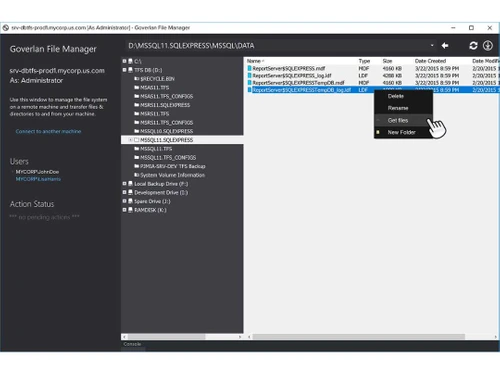Click the TFS DB (D:) drive icon
The image size is (500, 375).
pyautogui.click(x=131, y=70)
